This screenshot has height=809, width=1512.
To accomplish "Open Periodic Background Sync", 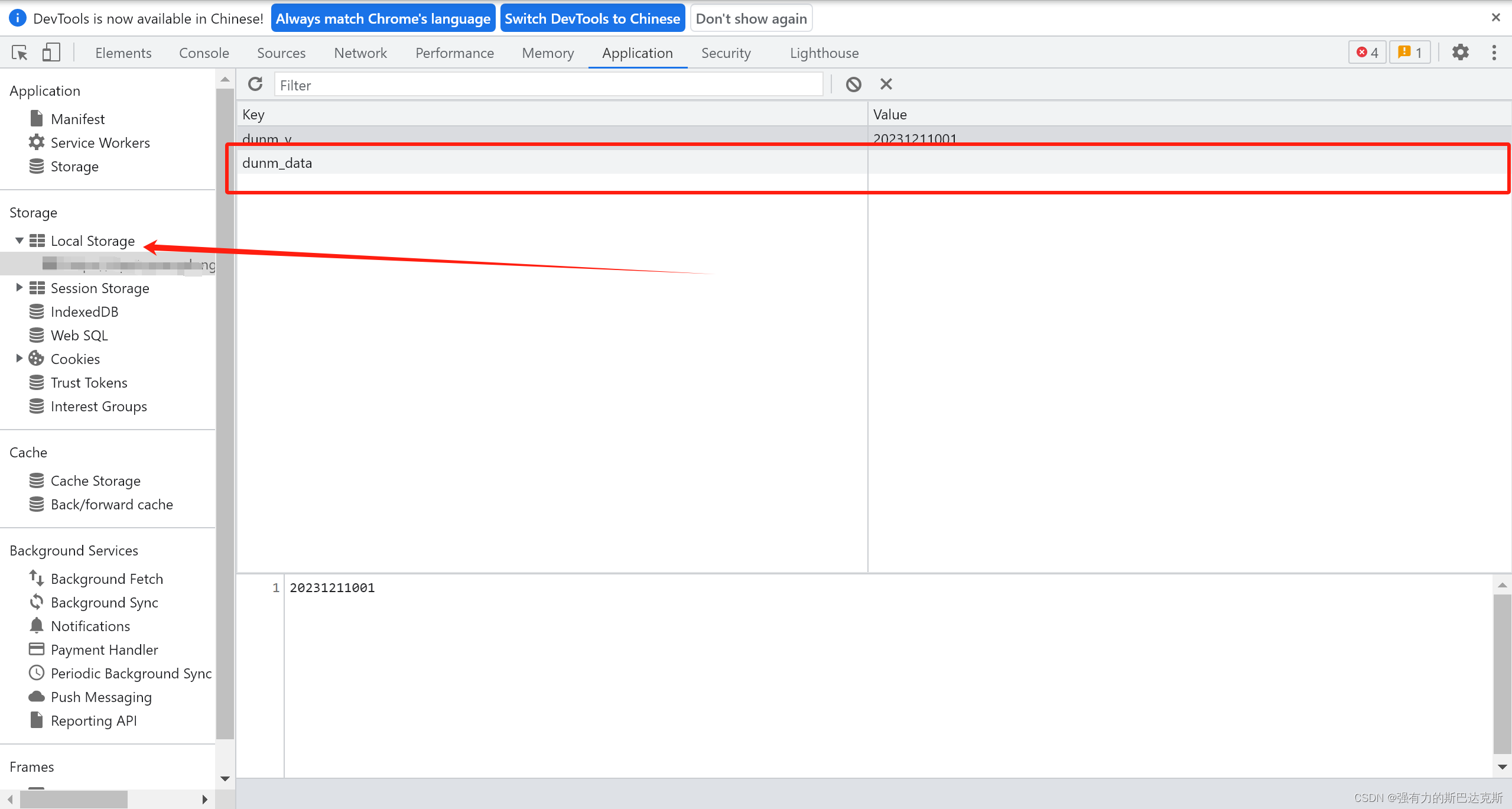I will point(131,673).
